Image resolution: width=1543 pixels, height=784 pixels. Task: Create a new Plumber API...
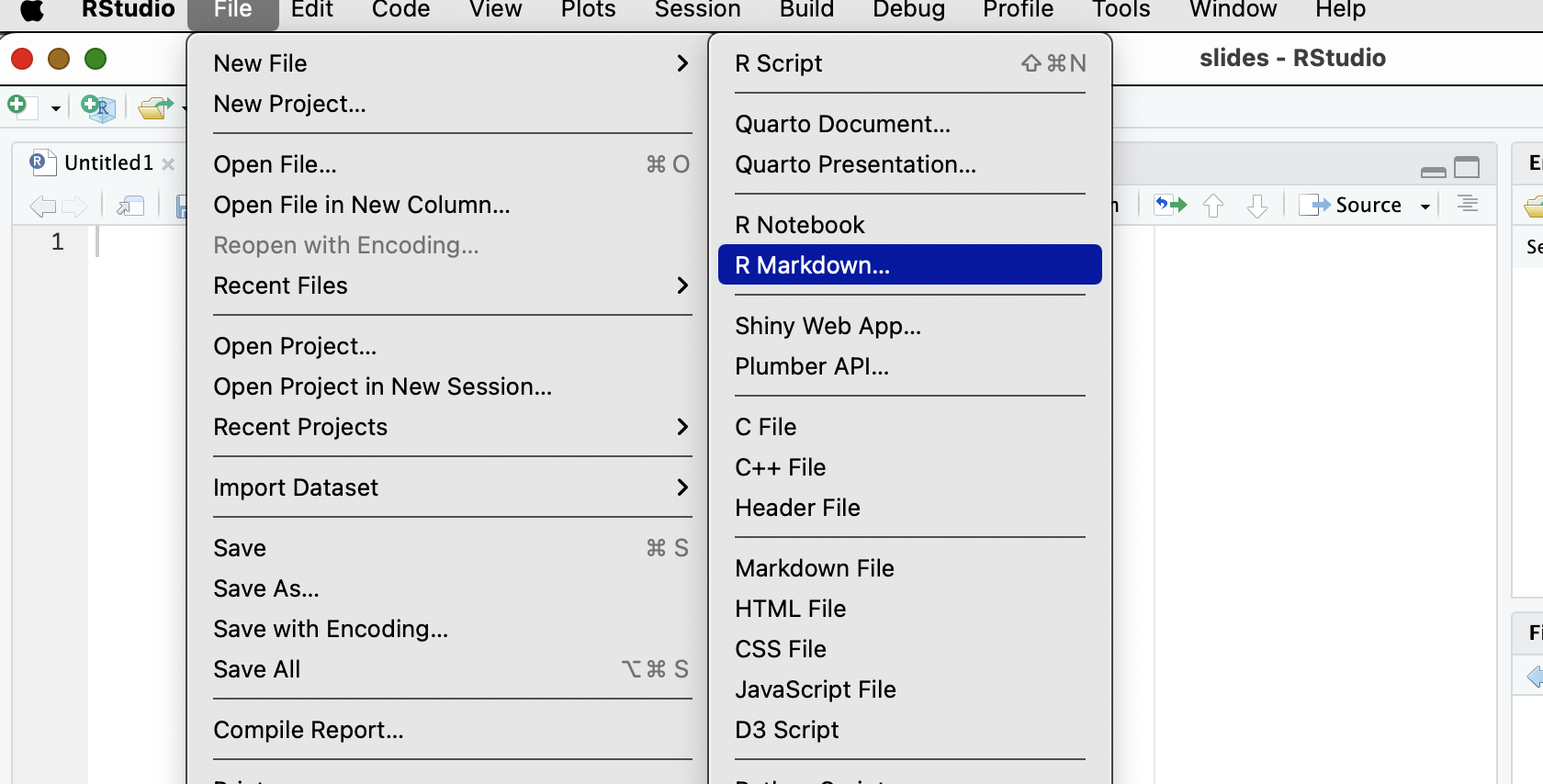(x=910, y=366)
